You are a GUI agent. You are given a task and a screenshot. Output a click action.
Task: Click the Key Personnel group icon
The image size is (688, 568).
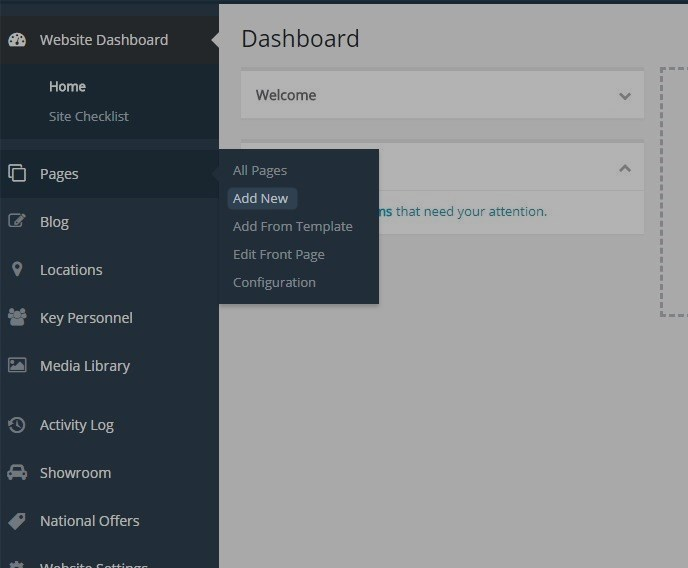[x=17, y=317]
